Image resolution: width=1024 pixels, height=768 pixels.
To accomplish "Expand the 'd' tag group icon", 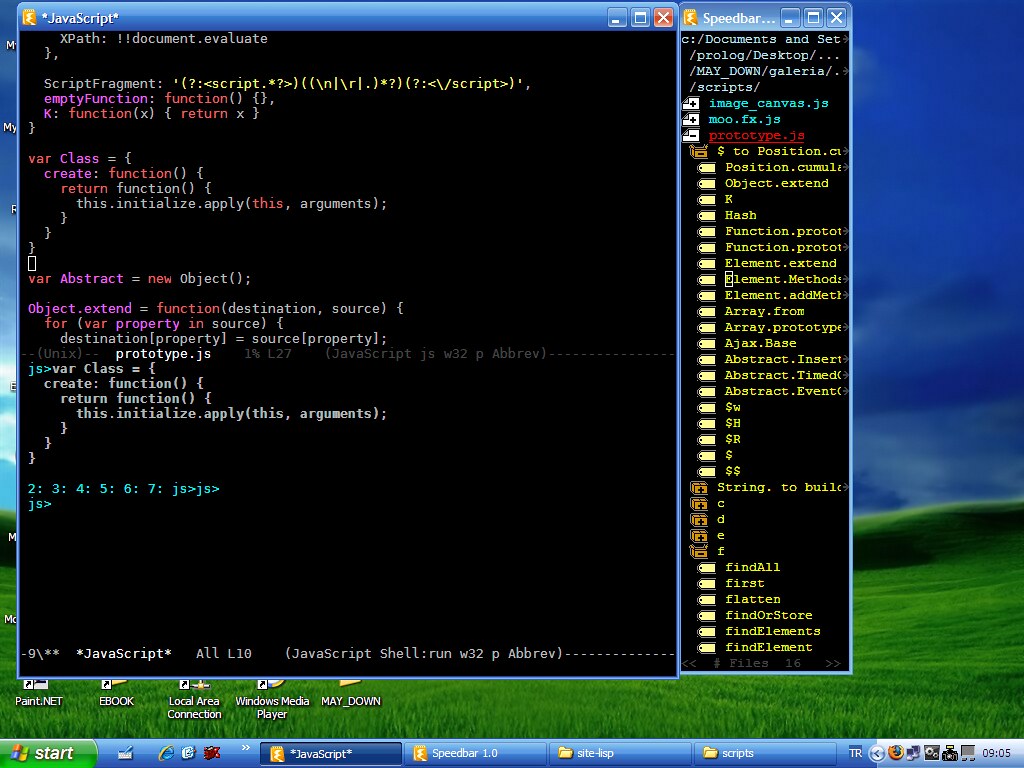I will 699,519.
